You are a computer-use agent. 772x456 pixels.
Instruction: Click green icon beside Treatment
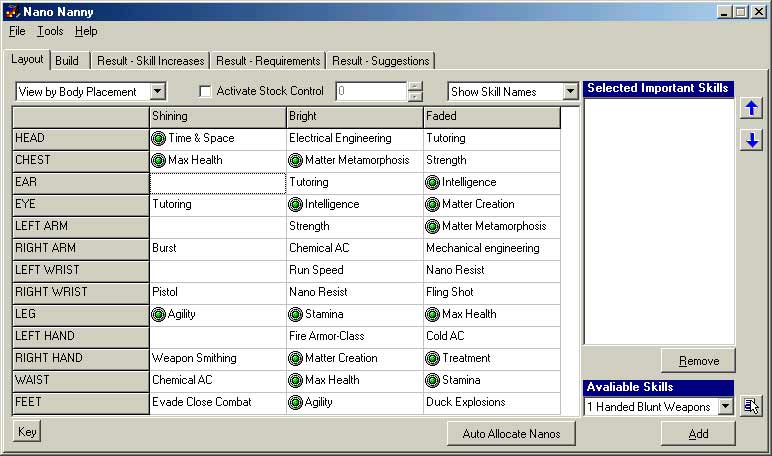432,358
